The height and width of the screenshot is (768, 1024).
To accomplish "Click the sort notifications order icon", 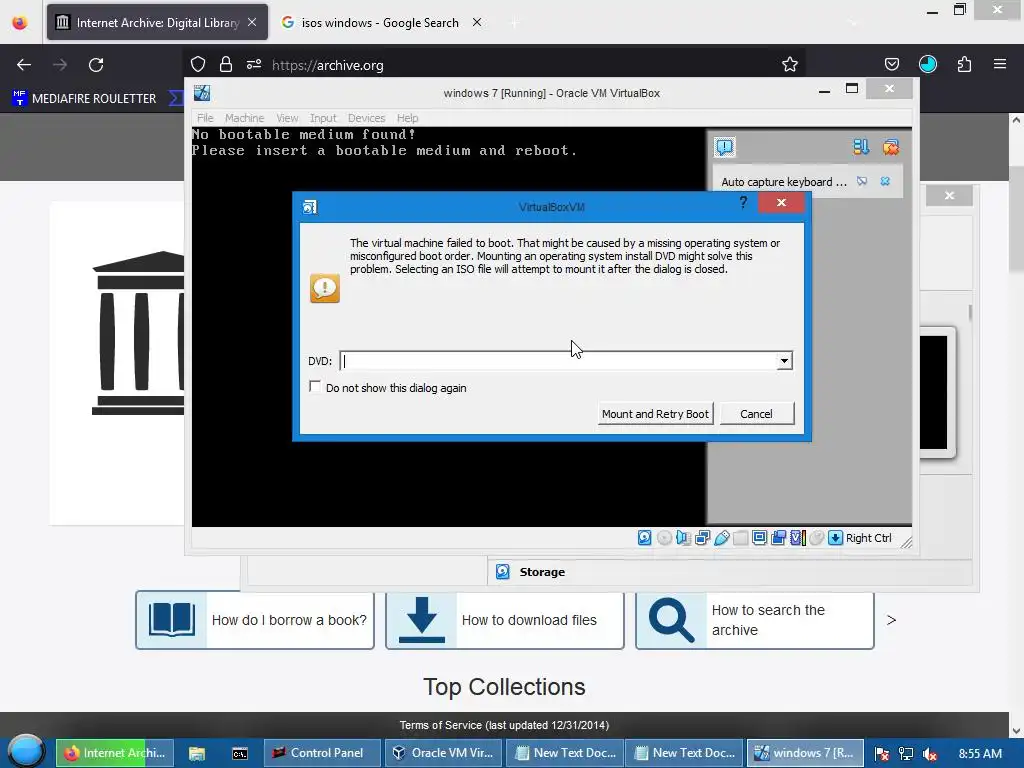I will tap(861, 147).
